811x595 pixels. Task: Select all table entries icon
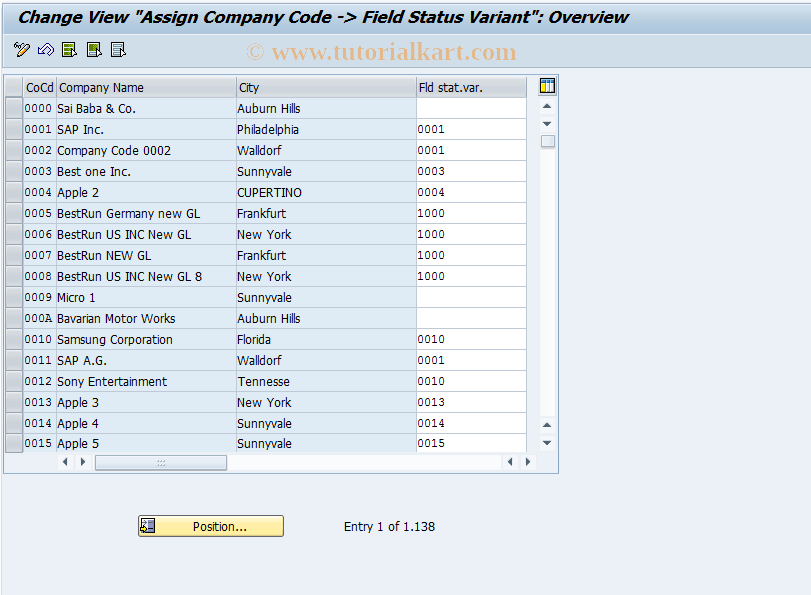click(x=69, y=49)
